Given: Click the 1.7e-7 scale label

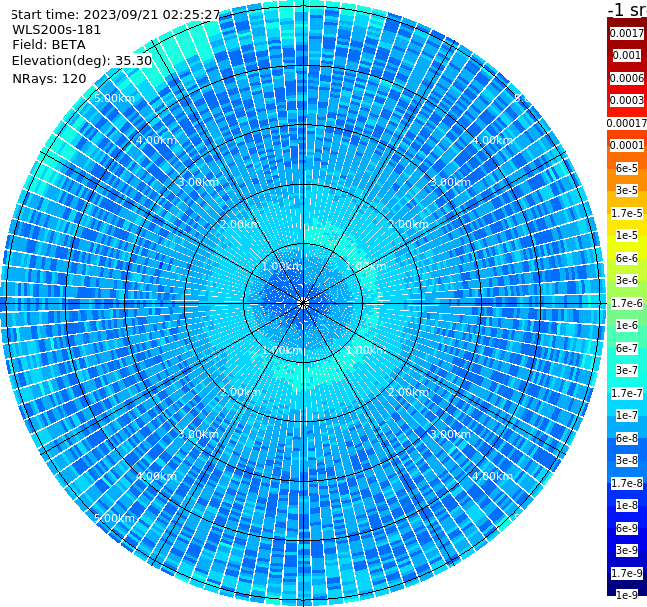Looking at the screenshot, I should pyautogui.click(x=627, y=393).
